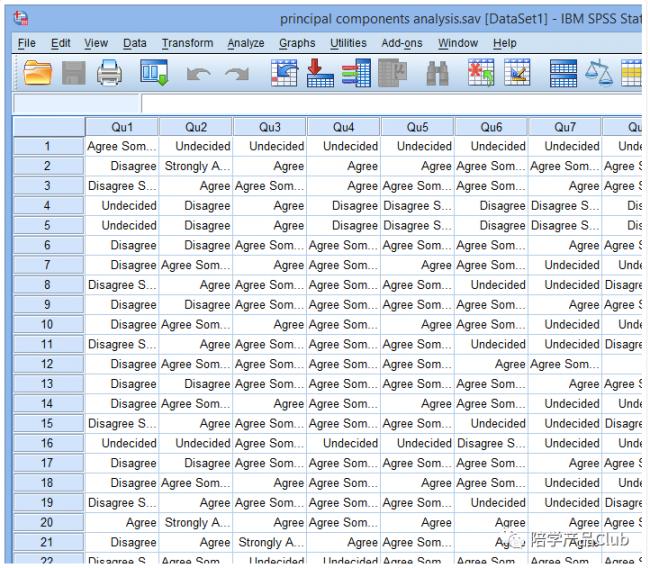This screenshot has width=650, height=568.
Task: Click the Go to Case icon
Action: pyautogui.click(x=284, y=73)
